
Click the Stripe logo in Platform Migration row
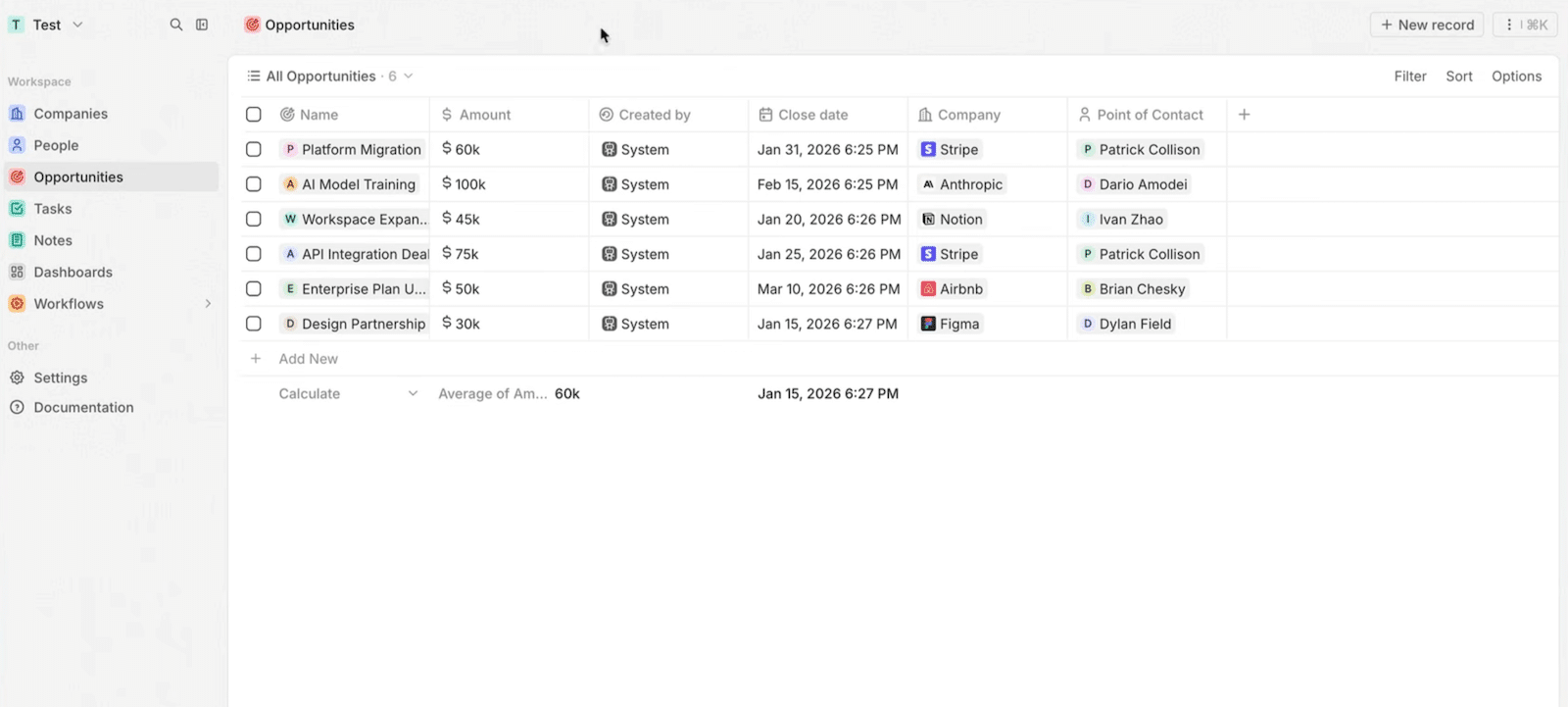point(928,149)
